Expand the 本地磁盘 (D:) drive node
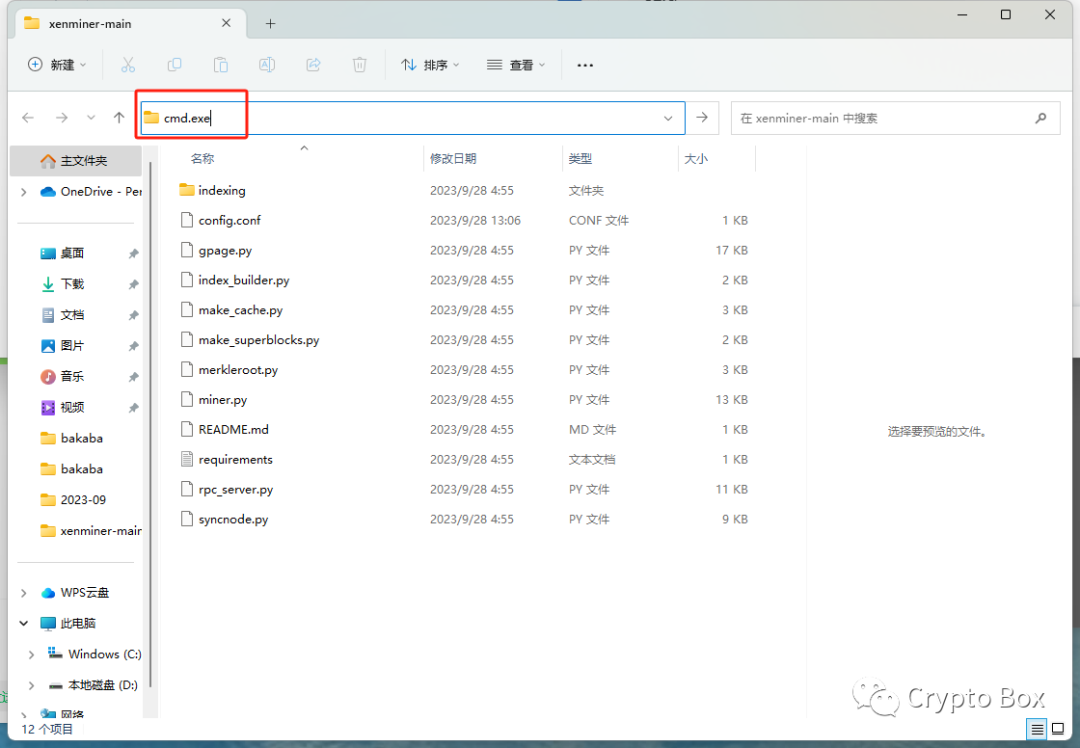The width and height of the screenshot is (1080, 748). [x=31, y=685]
